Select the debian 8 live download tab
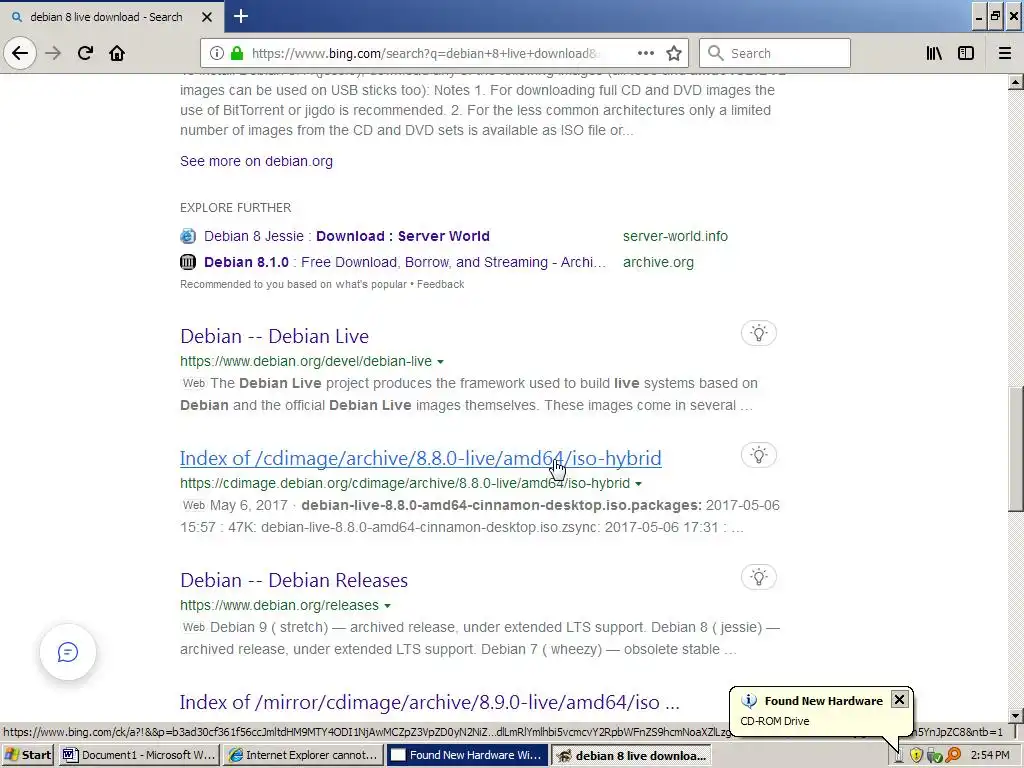Image resolution: width=1024 pixels, height=768 pixels. tap(112, 16)
